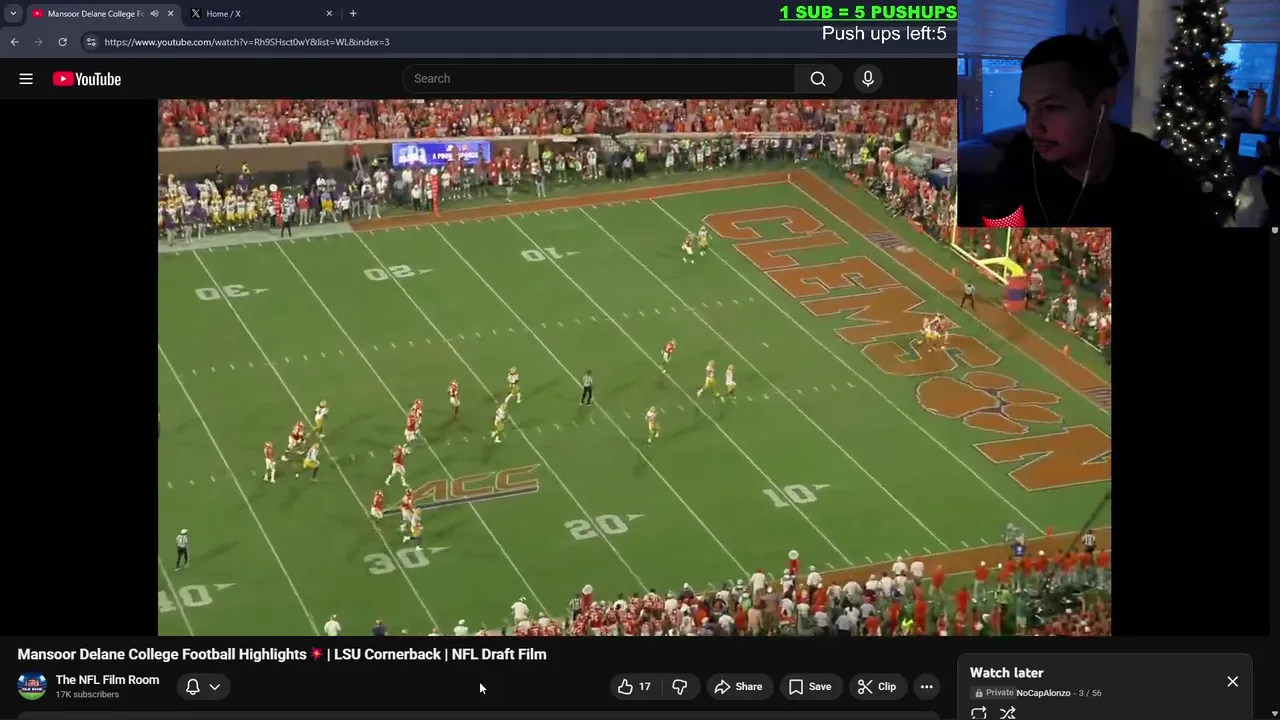
Task: Close the Mansoor Delane YouTube tab
Action: 170,14
